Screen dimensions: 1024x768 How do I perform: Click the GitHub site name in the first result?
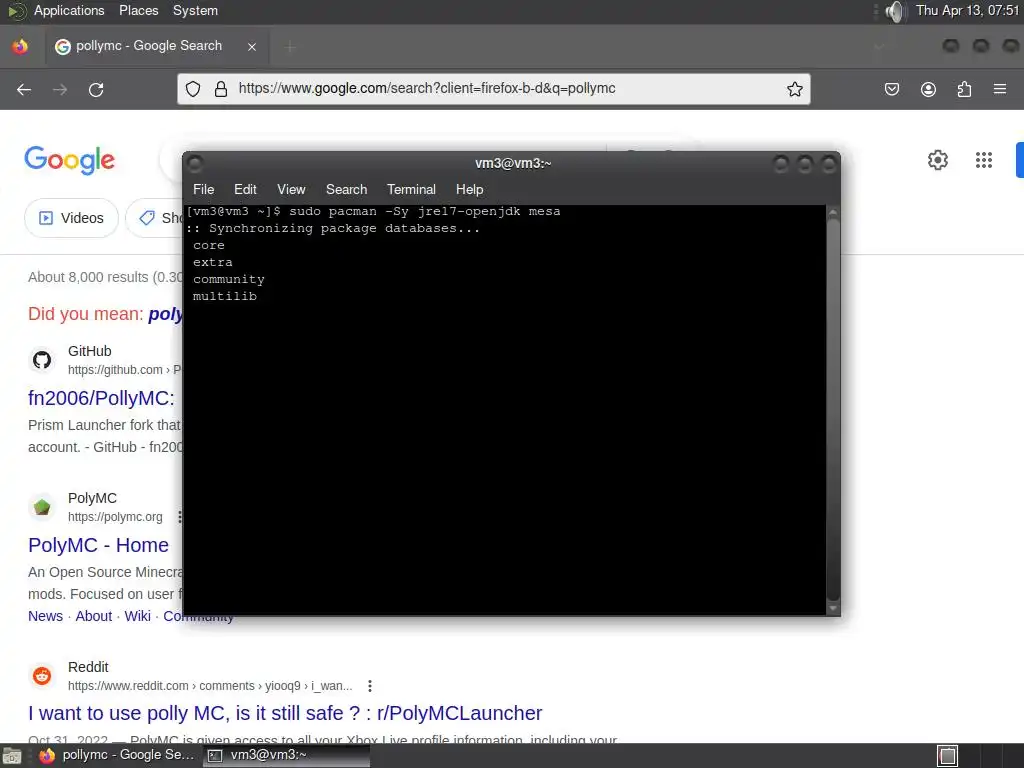(x=89, y=351)
